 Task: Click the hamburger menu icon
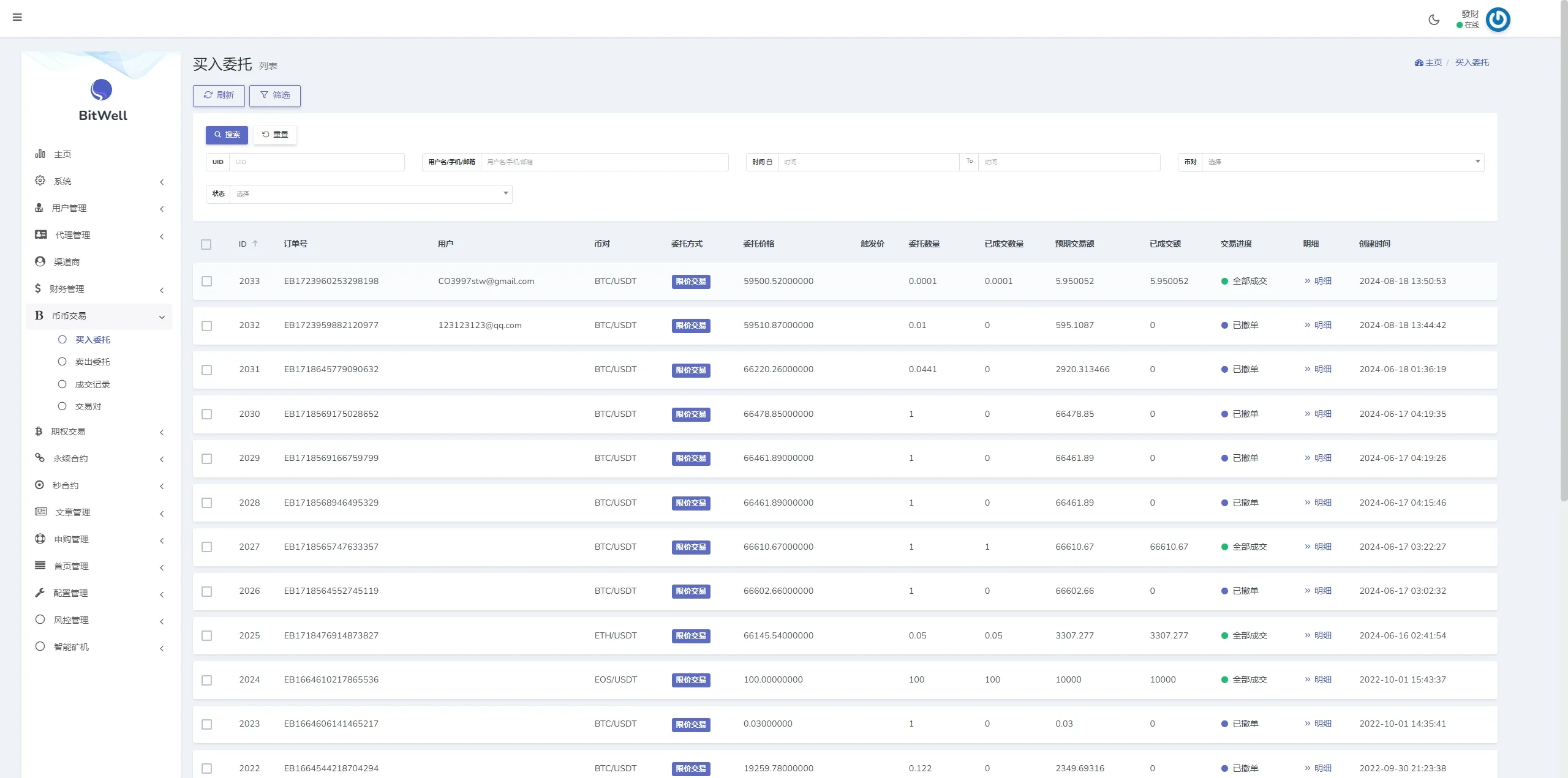point(17,17)
